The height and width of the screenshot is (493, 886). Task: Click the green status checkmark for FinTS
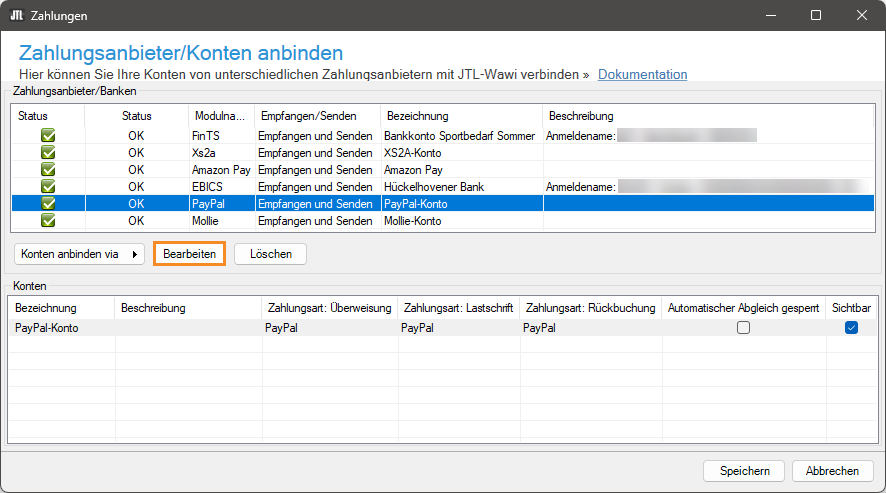point(48,135)
